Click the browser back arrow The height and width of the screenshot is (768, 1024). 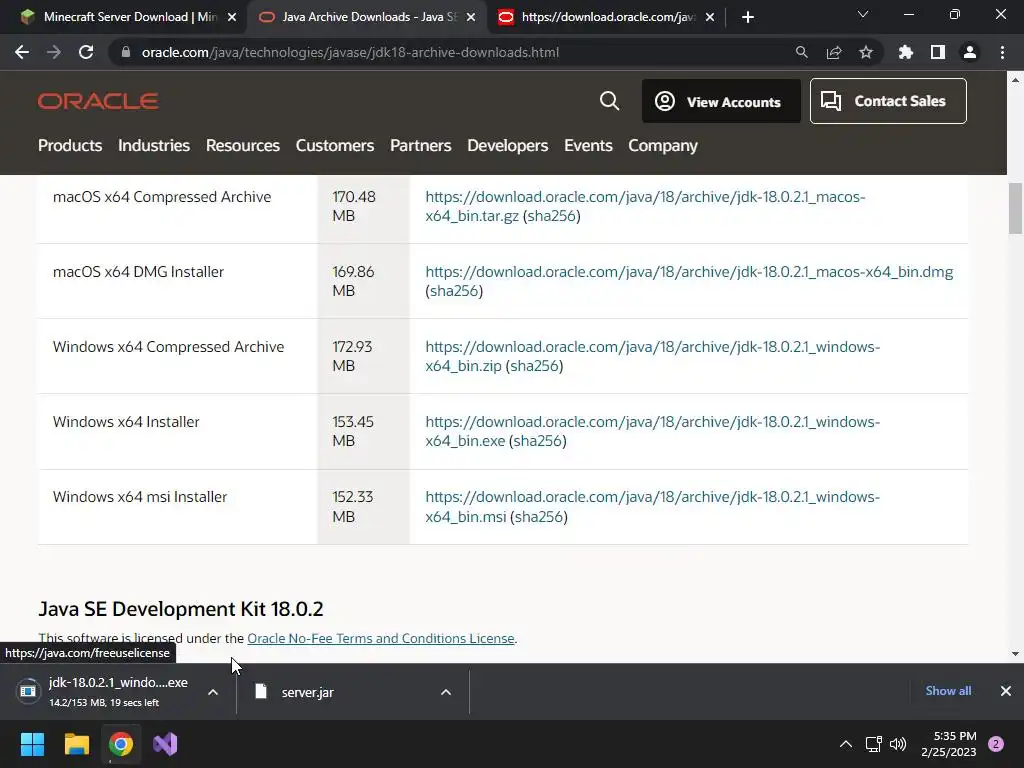(22, 52)
